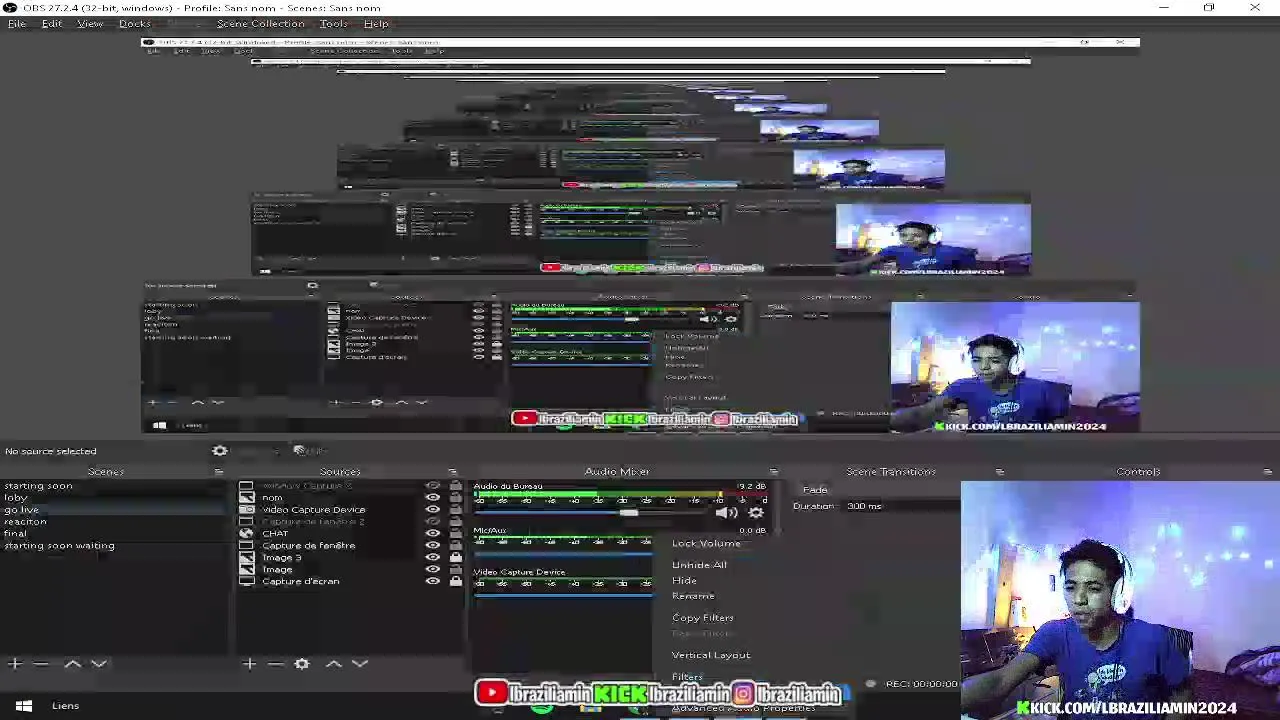Move scene down with the Scenes down arrow
Image resolution: width=1280 pixels, height=720 pixels.
99,663
